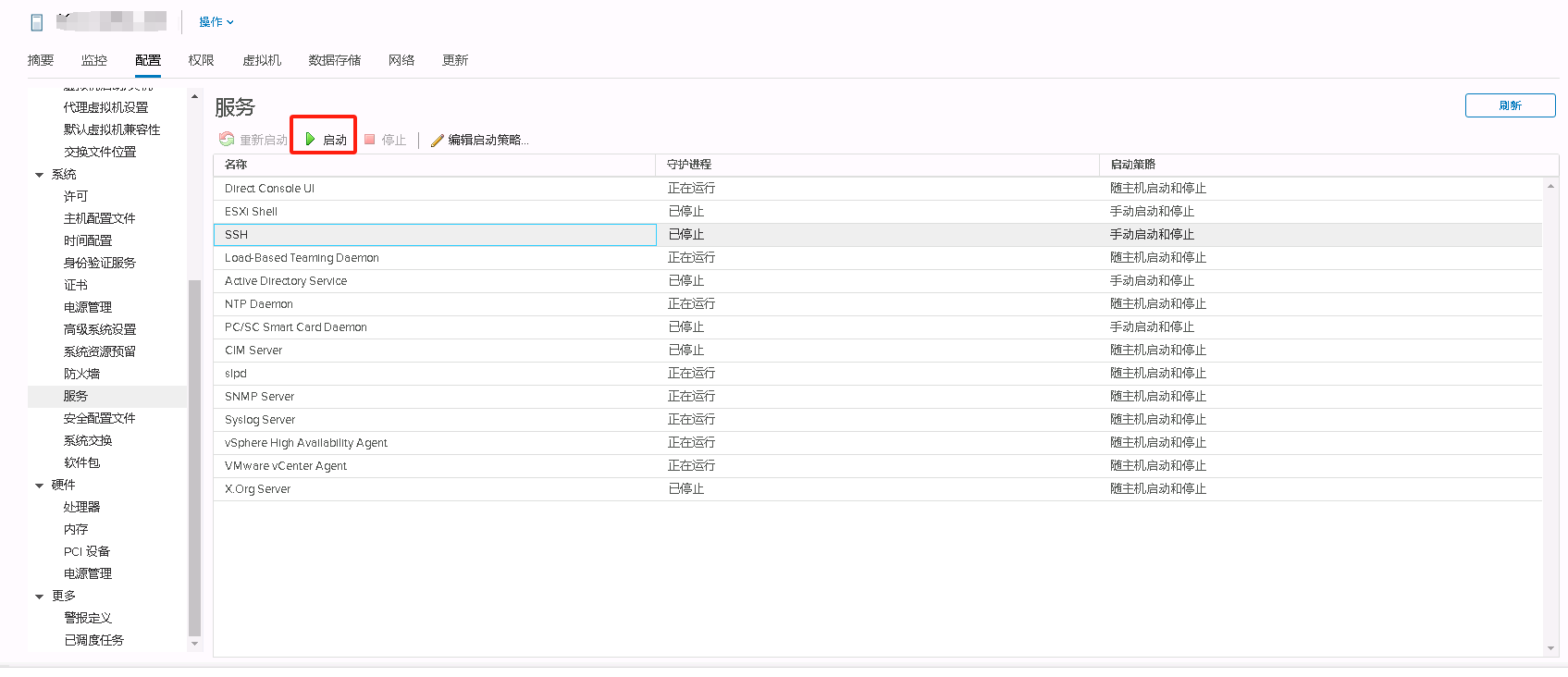This screenshot has height=677, width=1568.
Task: Collapse the 硬件 tree section
Action: click(x=39, y=486)
